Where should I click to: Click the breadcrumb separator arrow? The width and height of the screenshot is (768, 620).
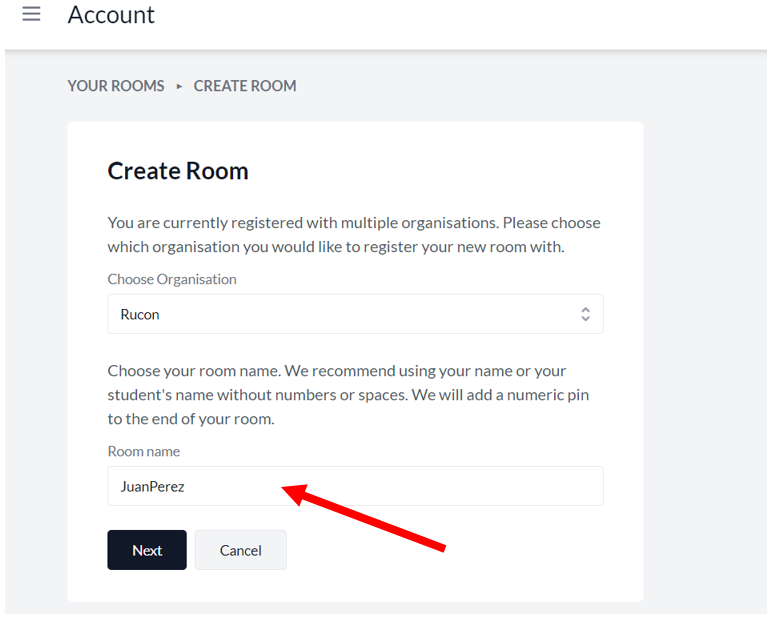[179, 87]
